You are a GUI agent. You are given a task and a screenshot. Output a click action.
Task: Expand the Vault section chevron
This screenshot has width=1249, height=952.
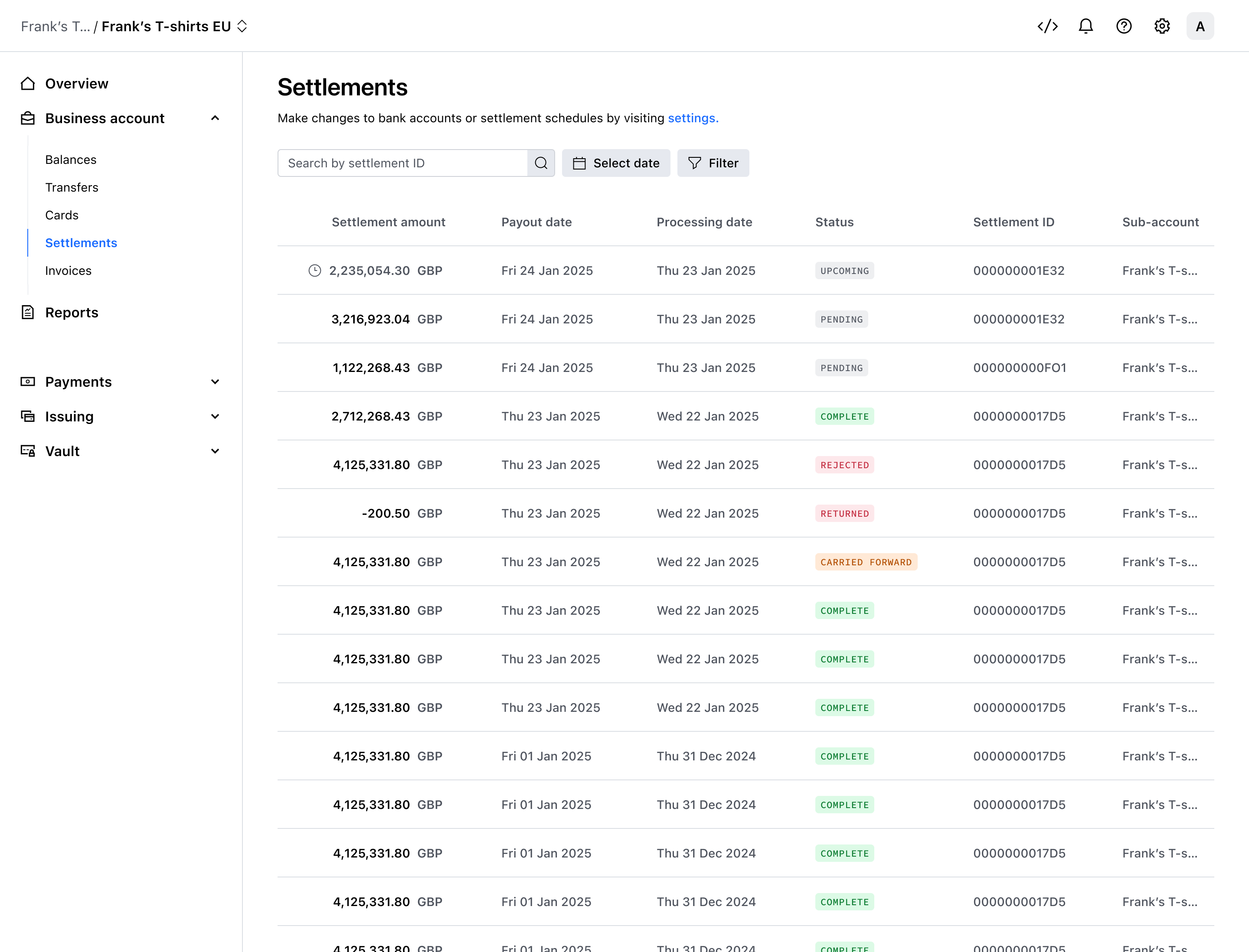[x=215, y=450]
